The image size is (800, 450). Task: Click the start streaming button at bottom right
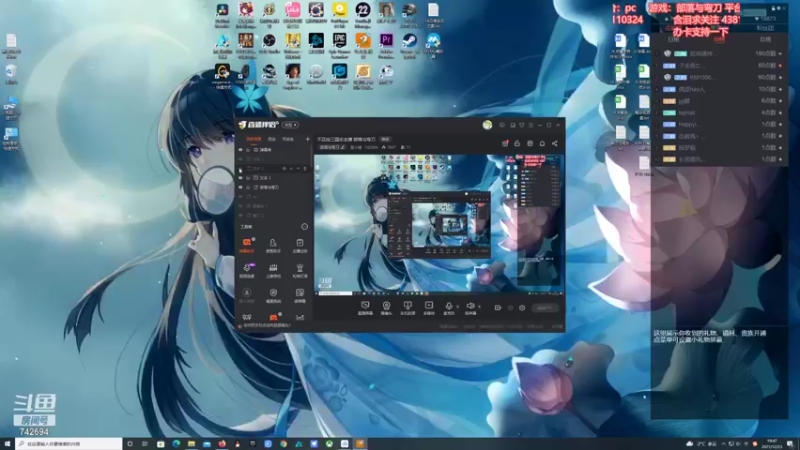[545, 308]
